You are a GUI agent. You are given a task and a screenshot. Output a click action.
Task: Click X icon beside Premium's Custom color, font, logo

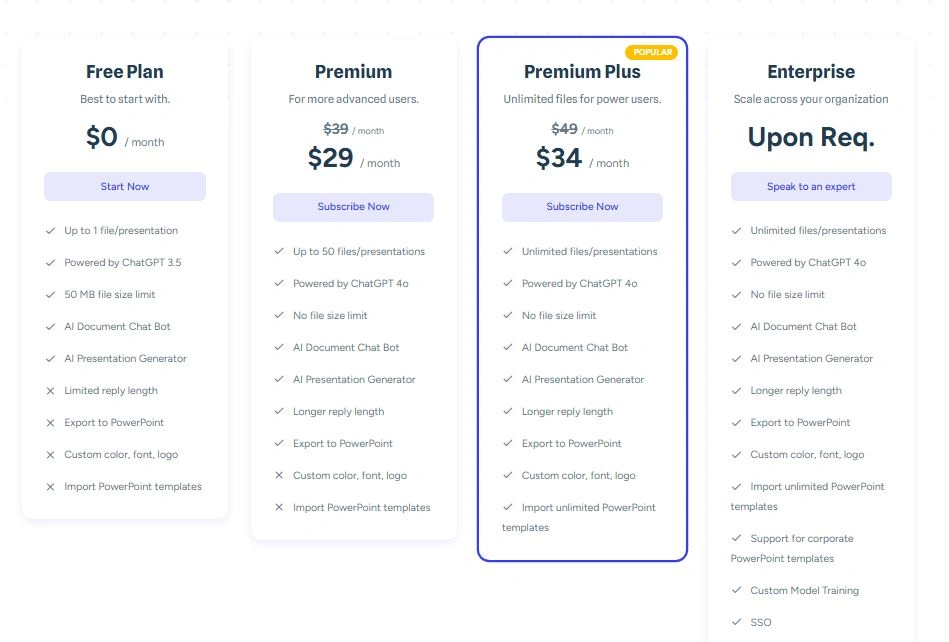[279, 476]
